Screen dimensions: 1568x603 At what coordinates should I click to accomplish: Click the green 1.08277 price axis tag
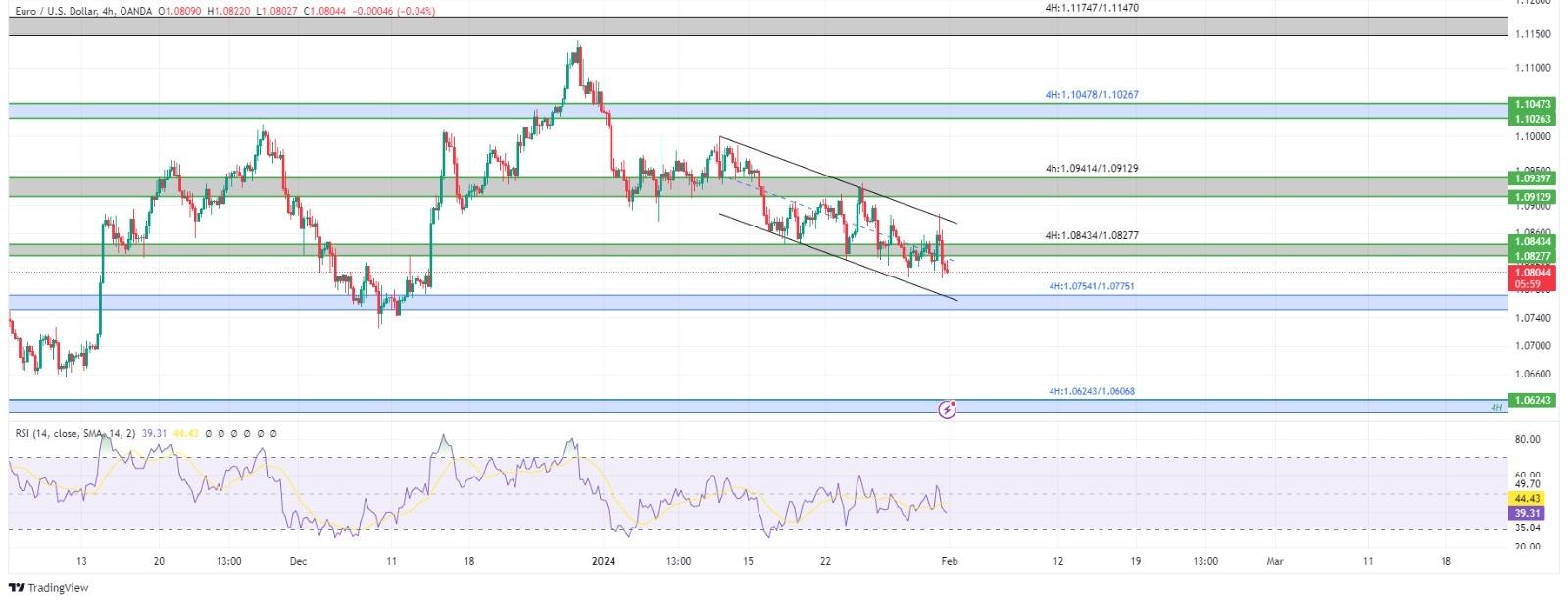(x=1533, y=257)
